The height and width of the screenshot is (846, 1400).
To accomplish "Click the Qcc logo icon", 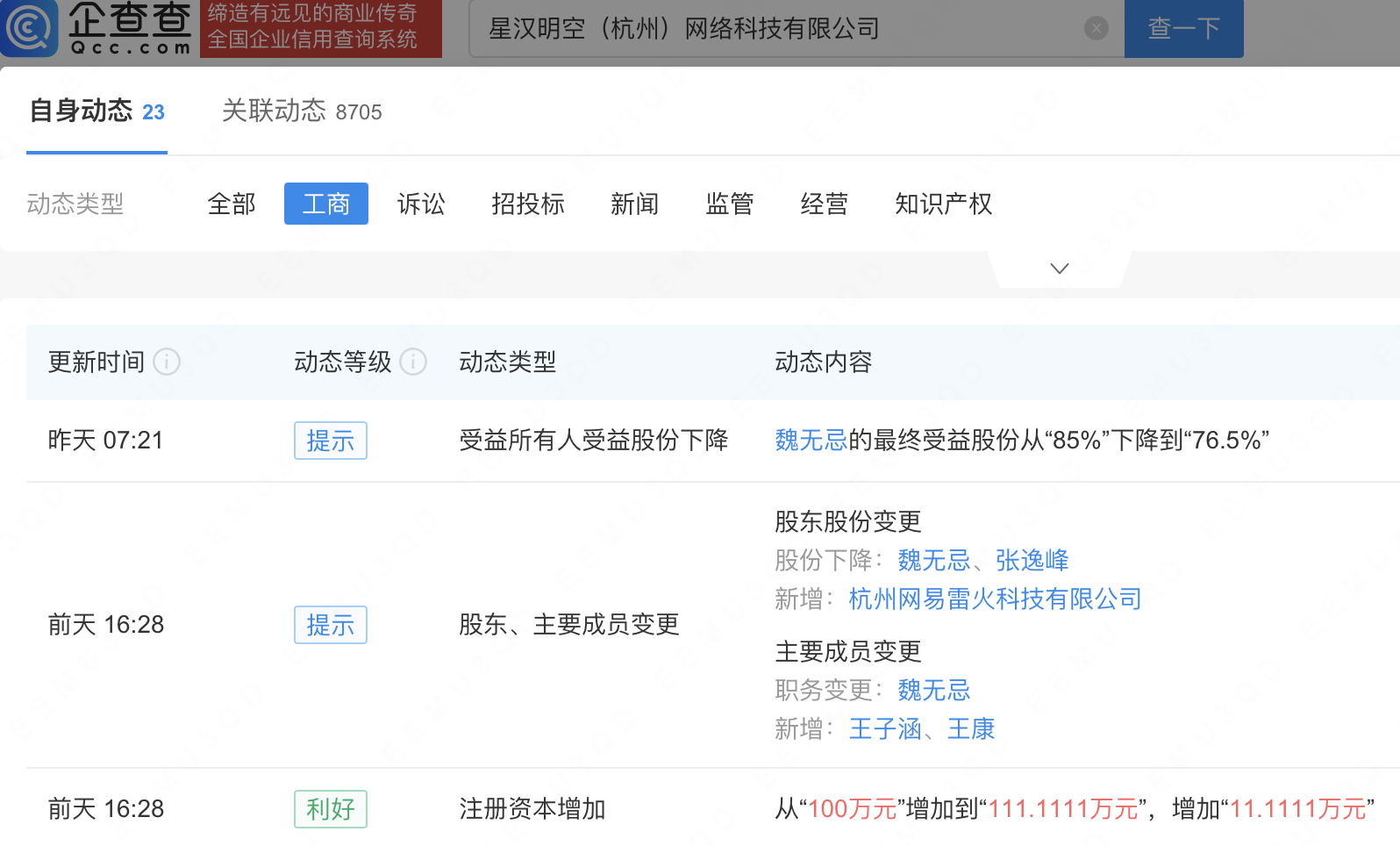I will pyautogui.click(x=30, y=28).
